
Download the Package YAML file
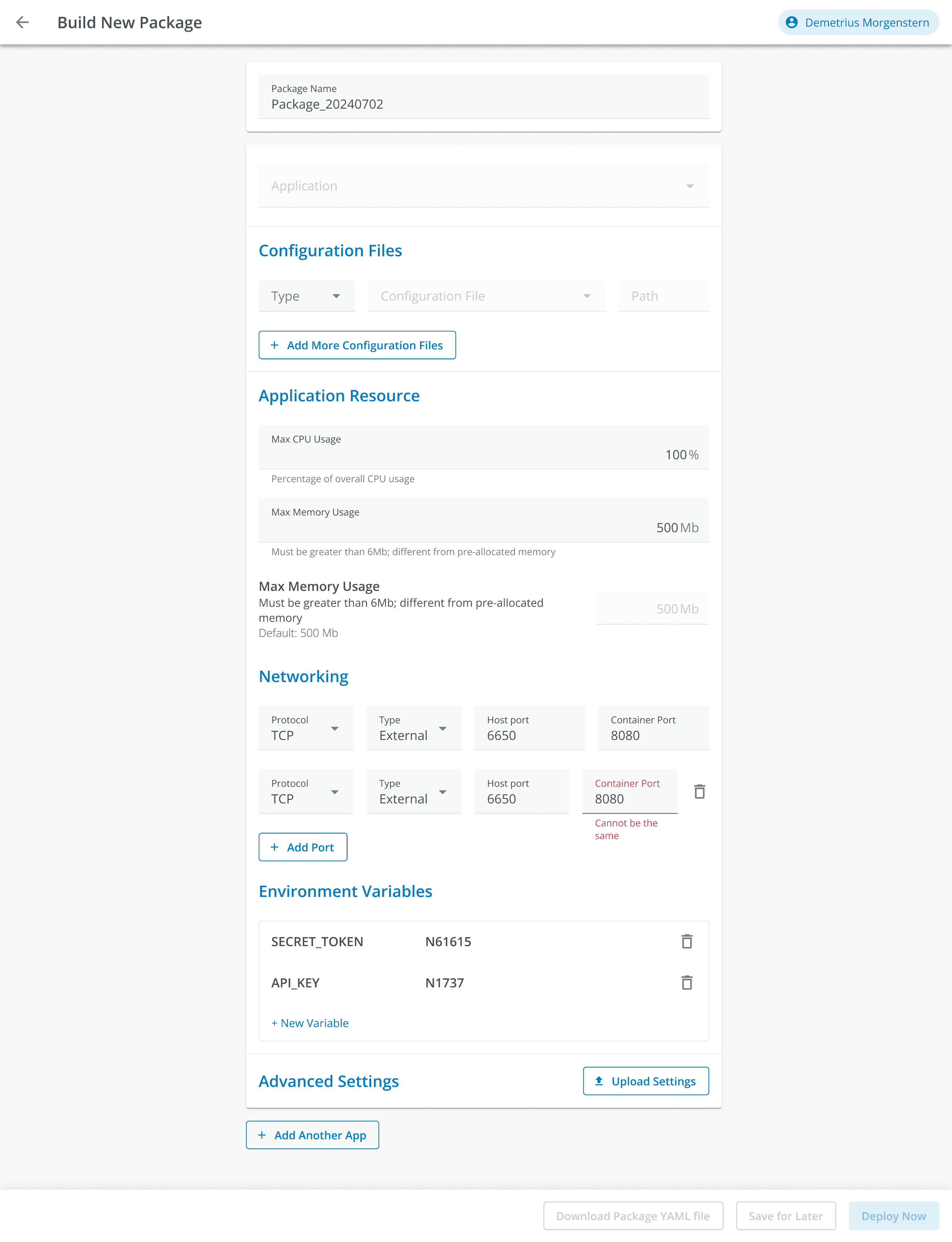click(x=633, y=1216)
